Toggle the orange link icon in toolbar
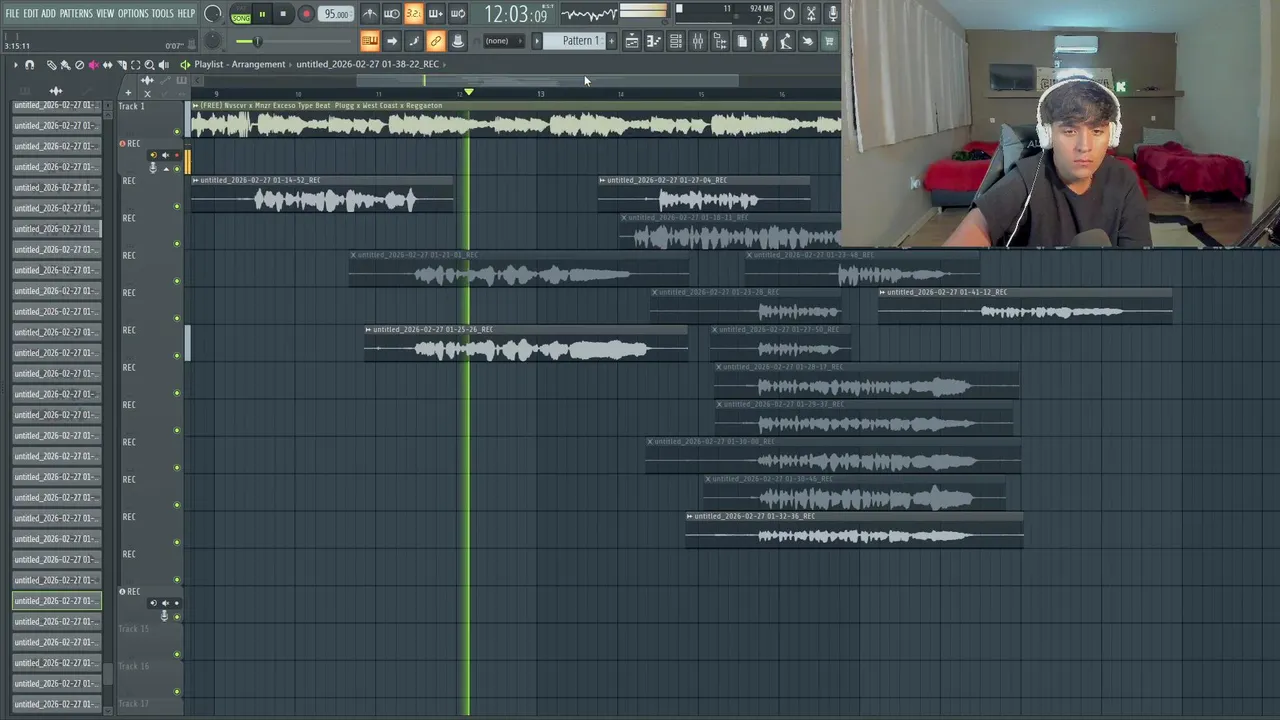Viewport: 1280px width, 720px height. (x=436, y=41)
